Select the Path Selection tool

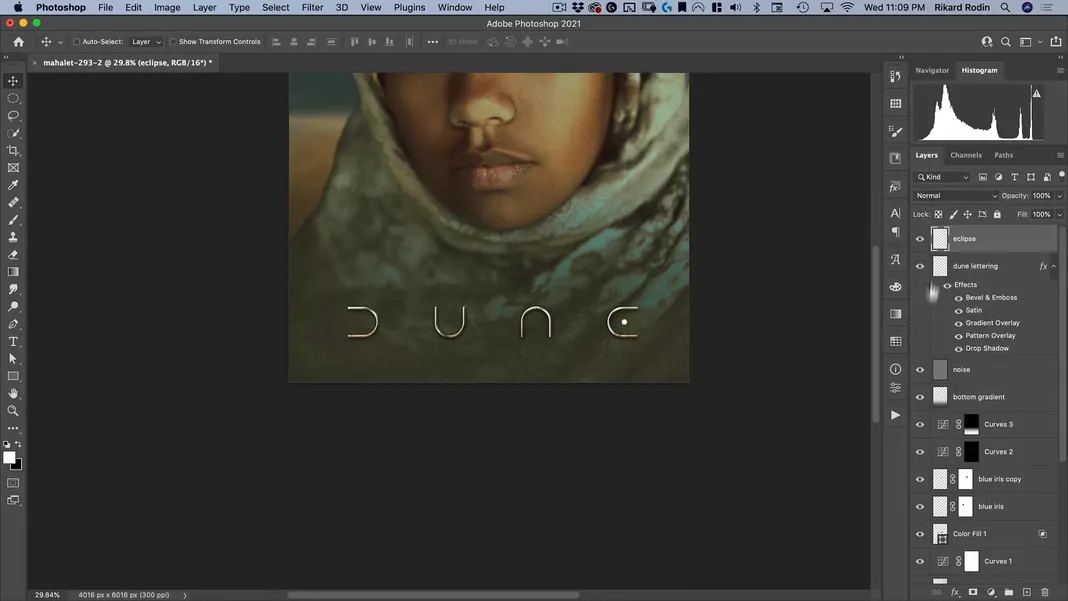pos(13,359)
